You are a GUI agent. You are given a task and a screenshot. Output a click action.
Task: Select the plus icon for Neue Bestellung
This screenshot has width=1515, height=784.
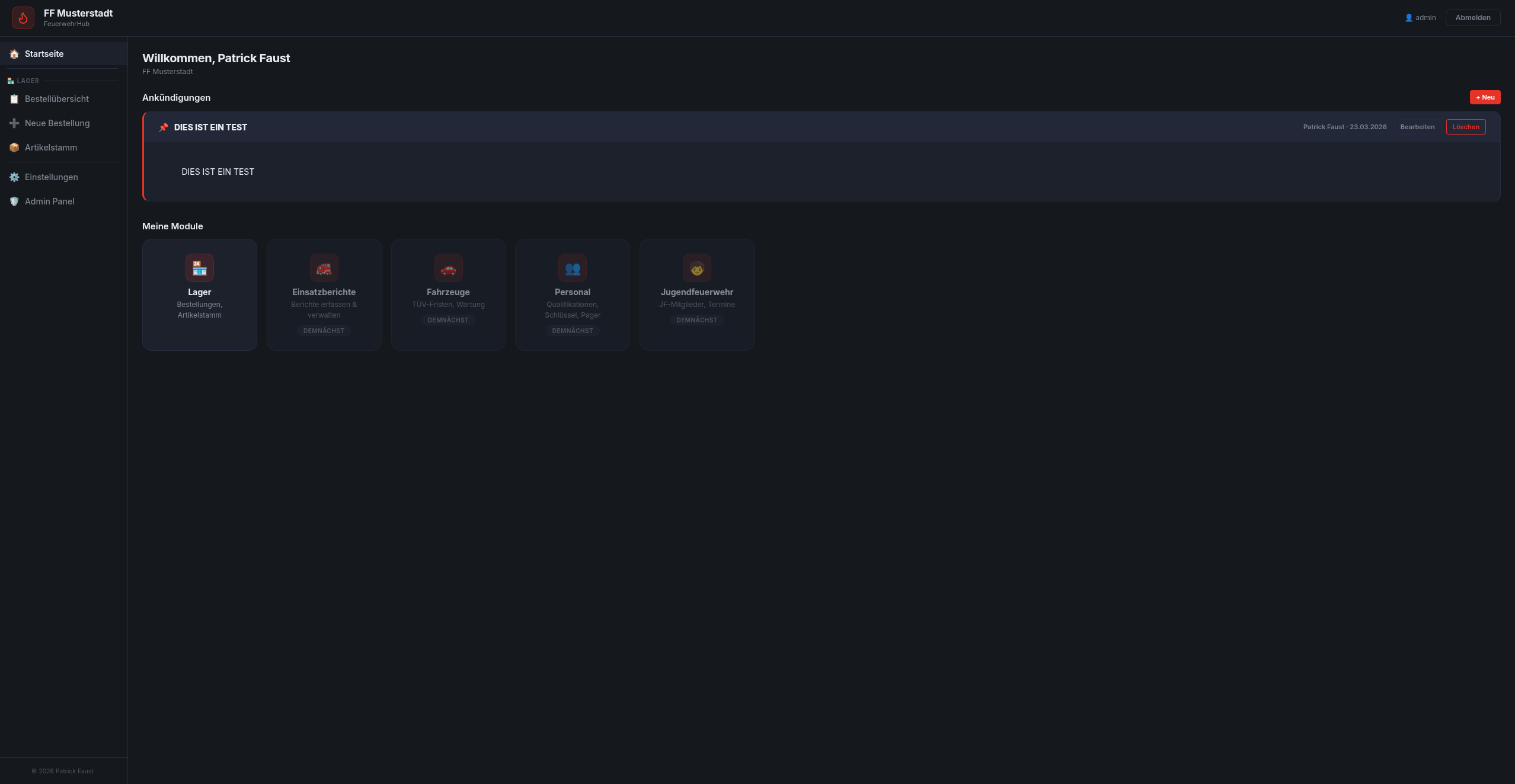[14, 123]
